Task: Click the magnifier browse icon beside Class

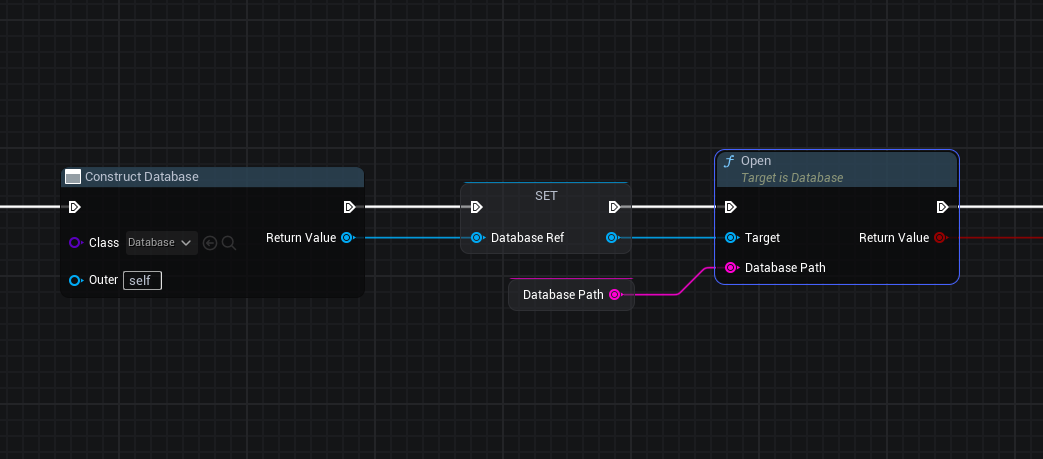Action: pyautogui.click(x=229, y=242)
